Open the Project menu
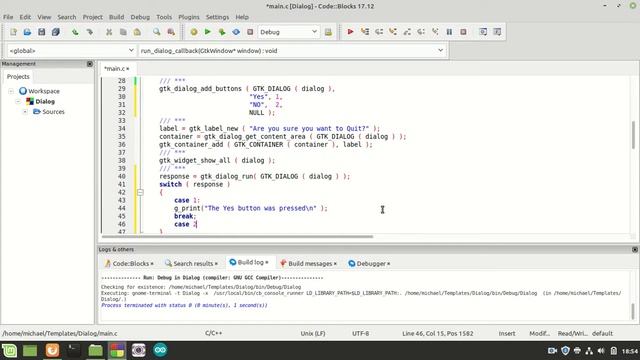640x360 pixels. click(x=93, y=17)
